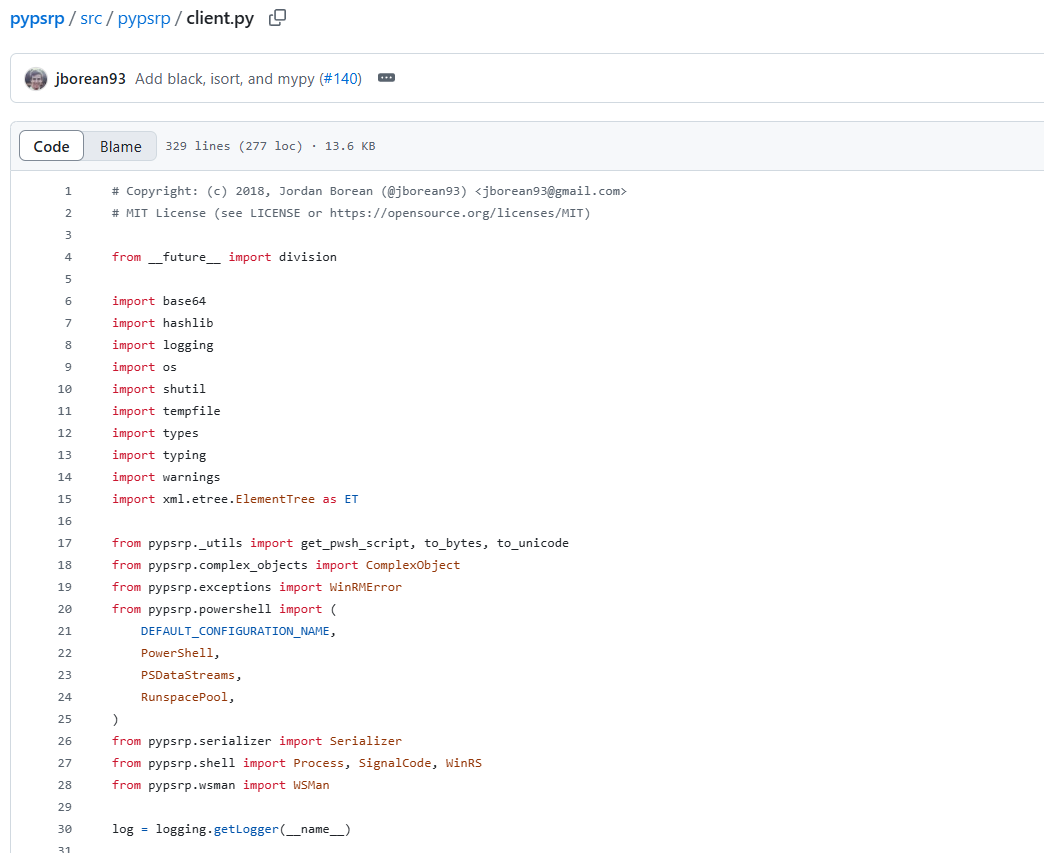Expand commit message details with ellipsis button

click(387, 78)
